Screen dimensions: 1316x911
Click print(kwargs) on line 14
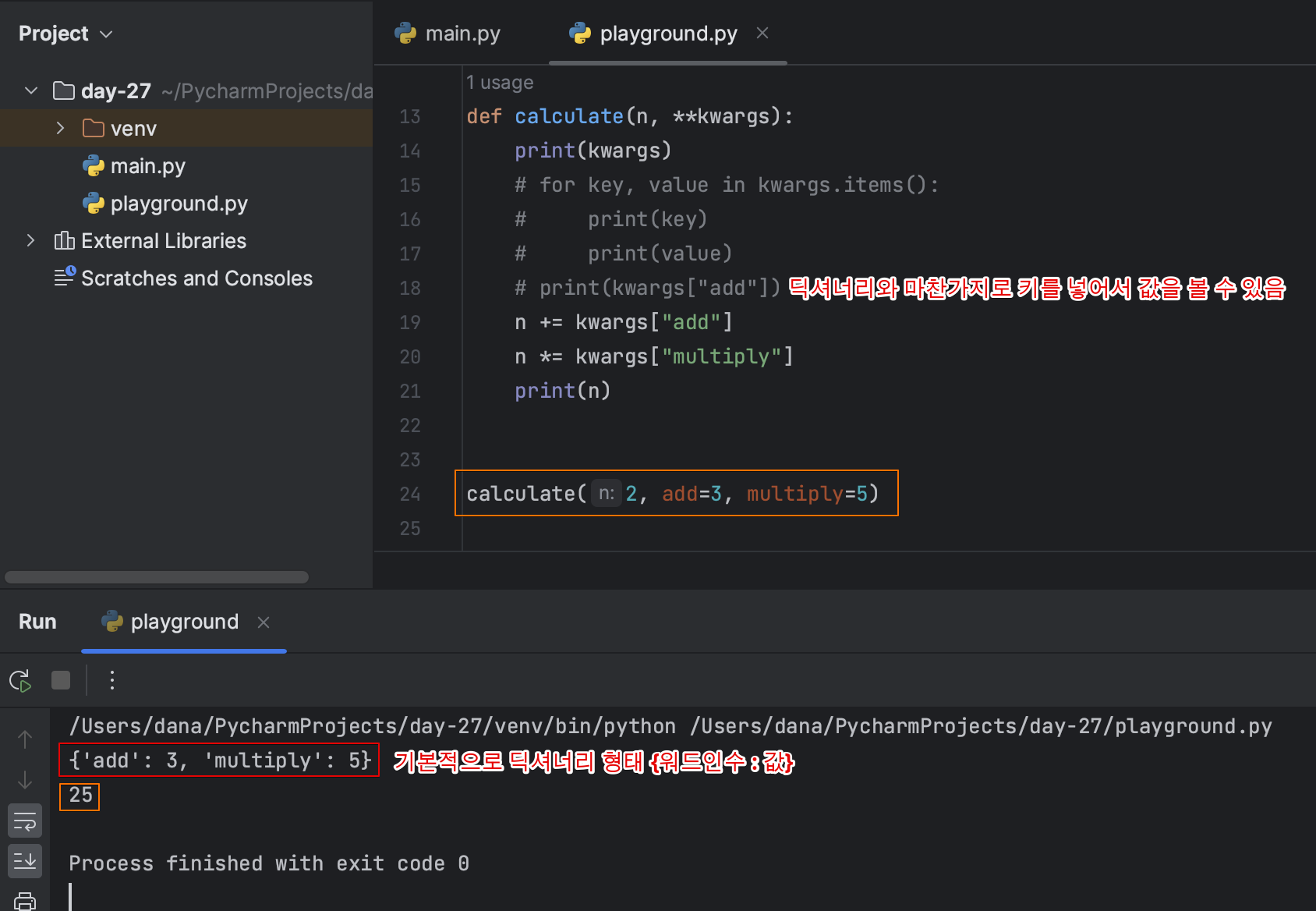click(593, 151)
